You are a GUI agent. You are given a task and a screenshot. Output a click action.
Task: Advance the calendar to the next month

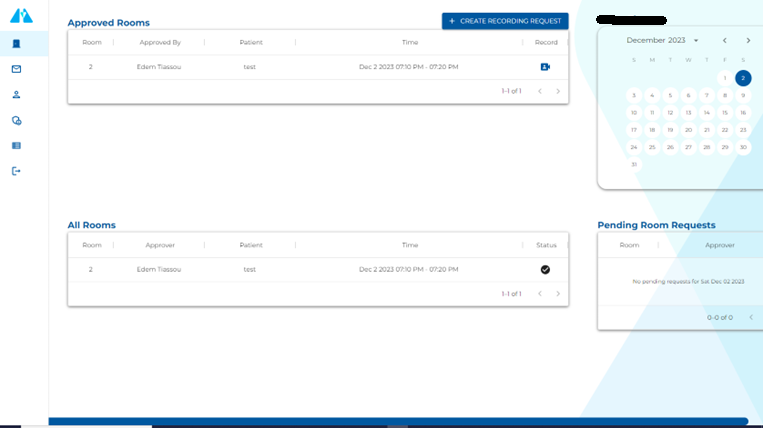(748, 41)
